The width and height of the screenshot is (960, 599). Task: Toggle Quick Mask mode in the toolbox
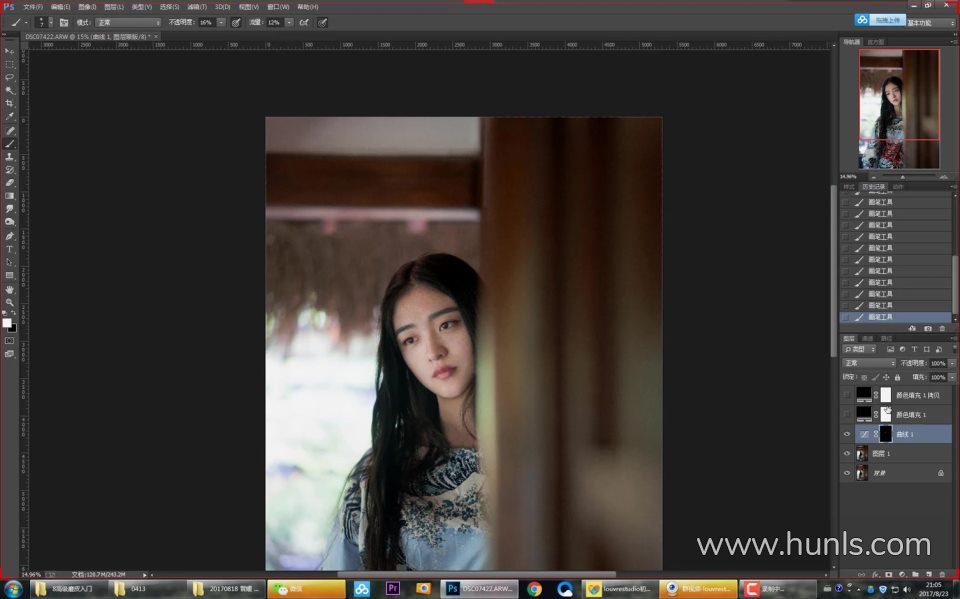pos(9,341)
